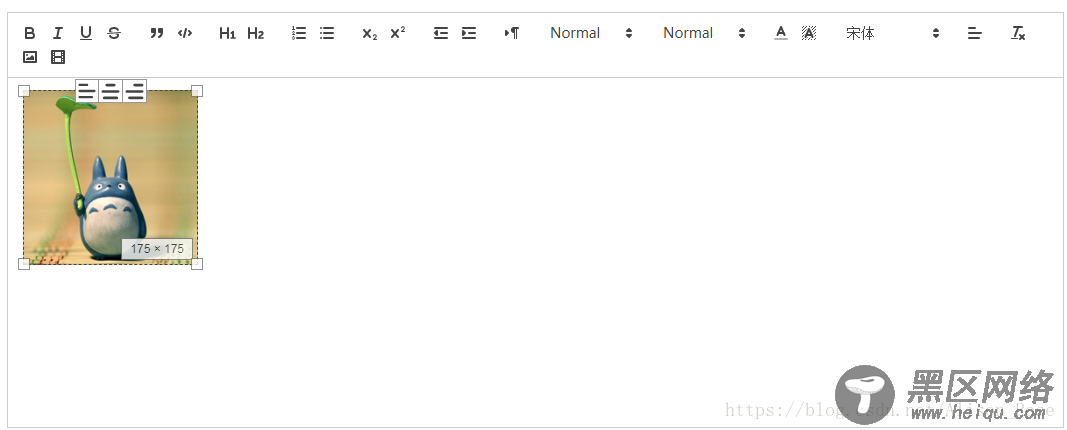The image size is (1067, 430).
Task: Open the text background color picker
Action: pyautogui.click(x=808, y=33)
